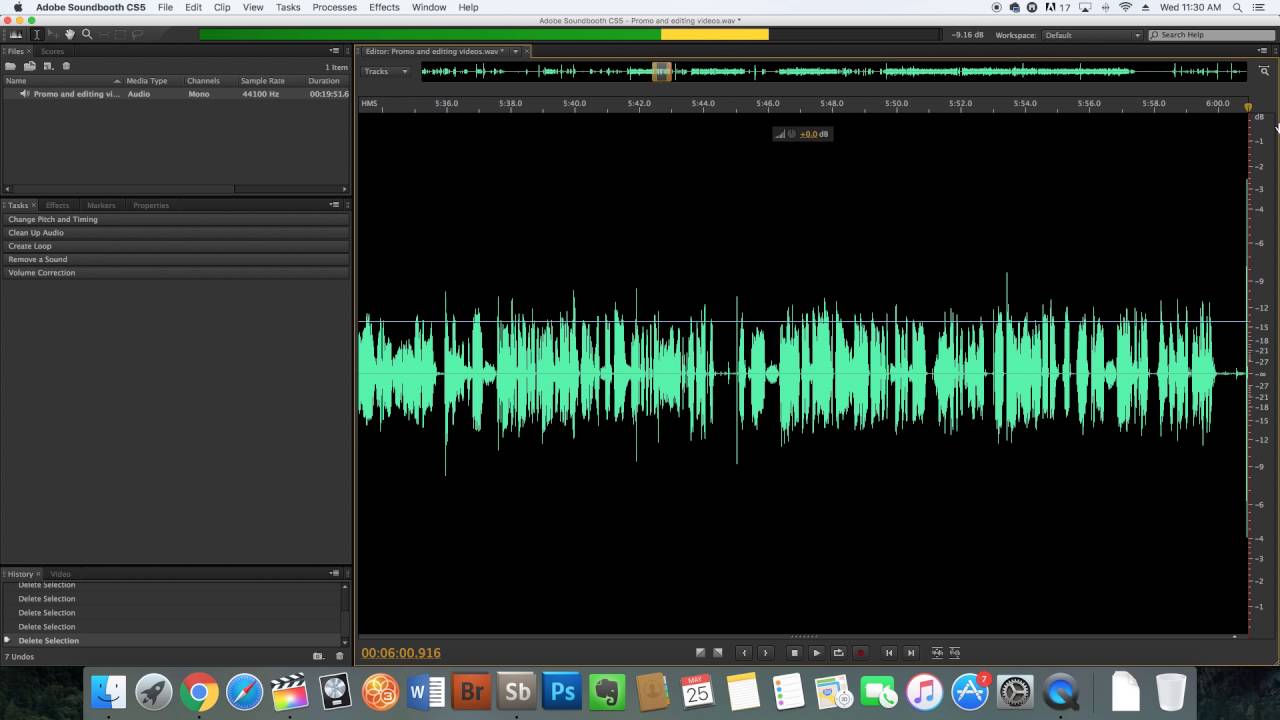Screen dimensions: 1280x720
Task: Click the Stop playback button
Action: [x=794, y=653]
